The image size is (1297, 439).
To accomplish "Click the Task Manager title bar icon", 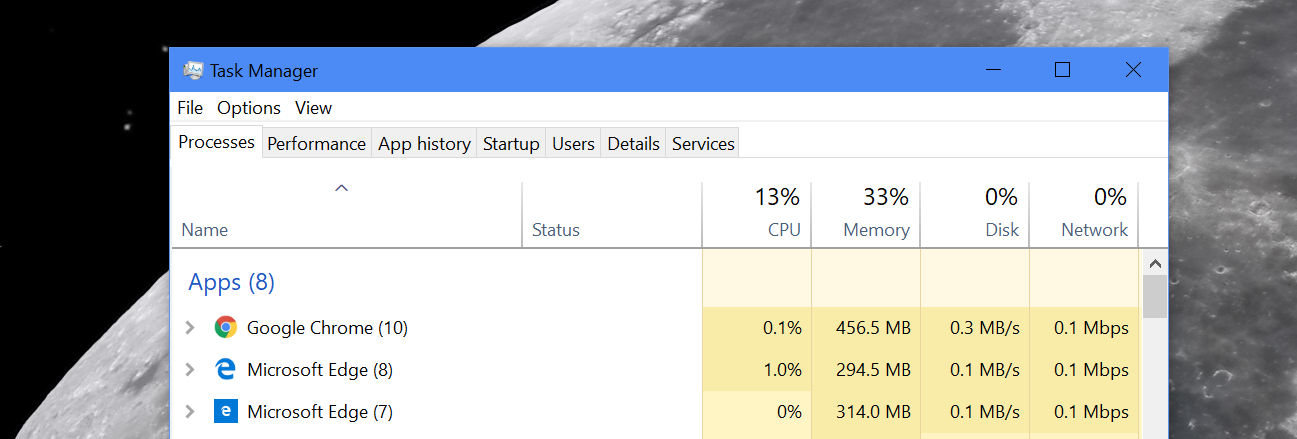I will [193, 70].
